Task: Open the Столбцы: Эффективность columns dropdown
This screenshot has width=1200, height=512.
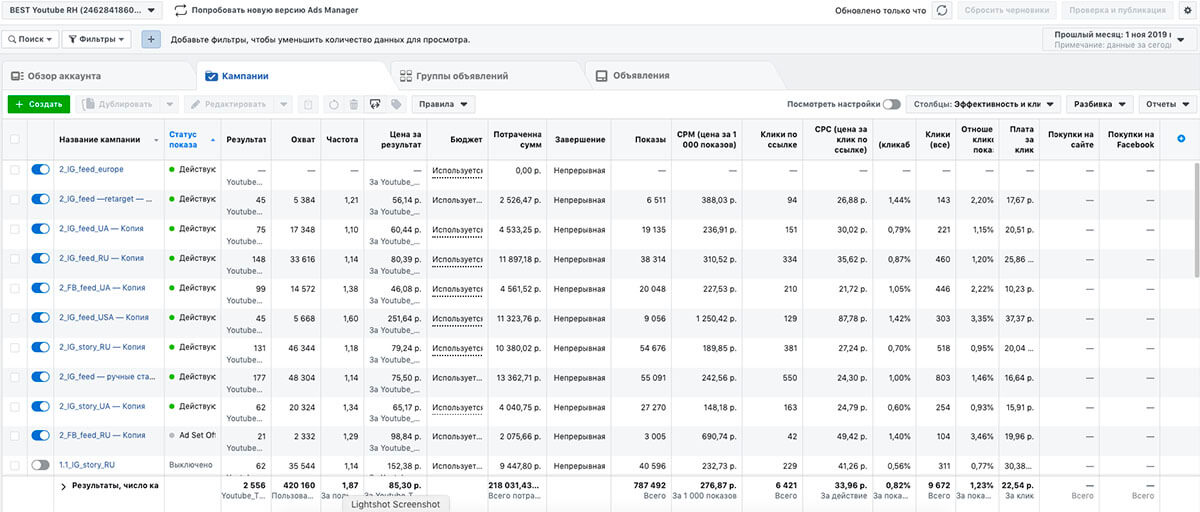Action: tap(984, 104)
